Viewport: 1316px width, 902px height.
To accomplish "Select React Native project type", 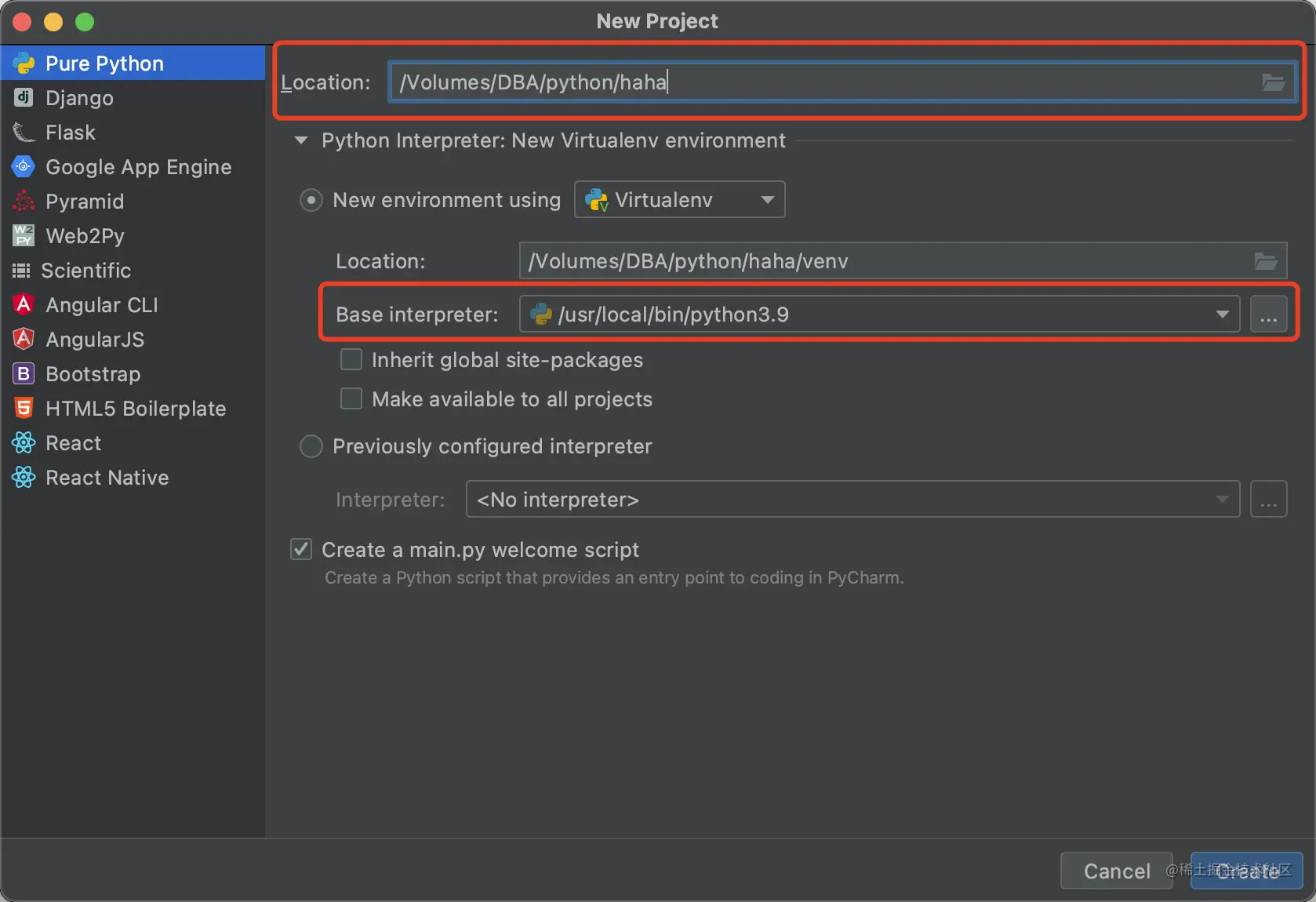I will coord(133,478).
